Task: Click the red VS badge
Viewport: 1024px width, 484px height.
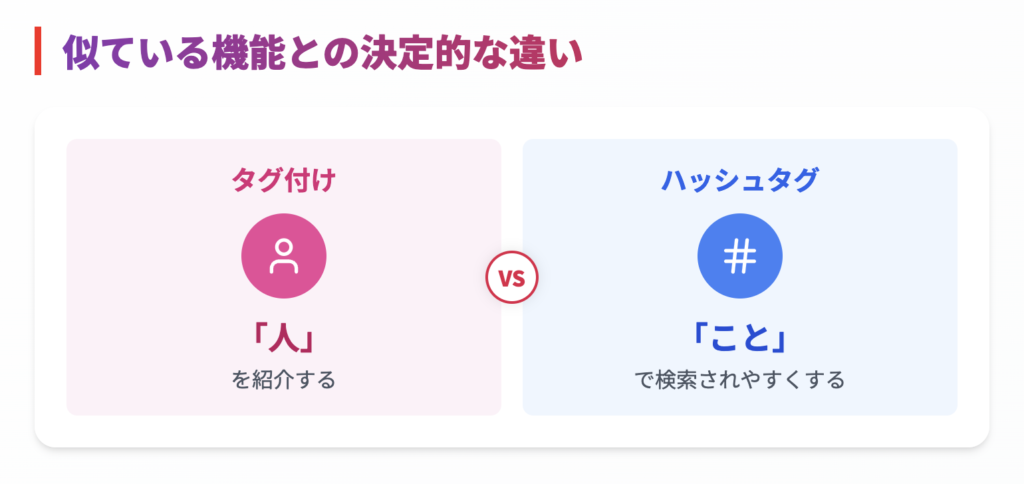Action: click(x=511, y=278)
